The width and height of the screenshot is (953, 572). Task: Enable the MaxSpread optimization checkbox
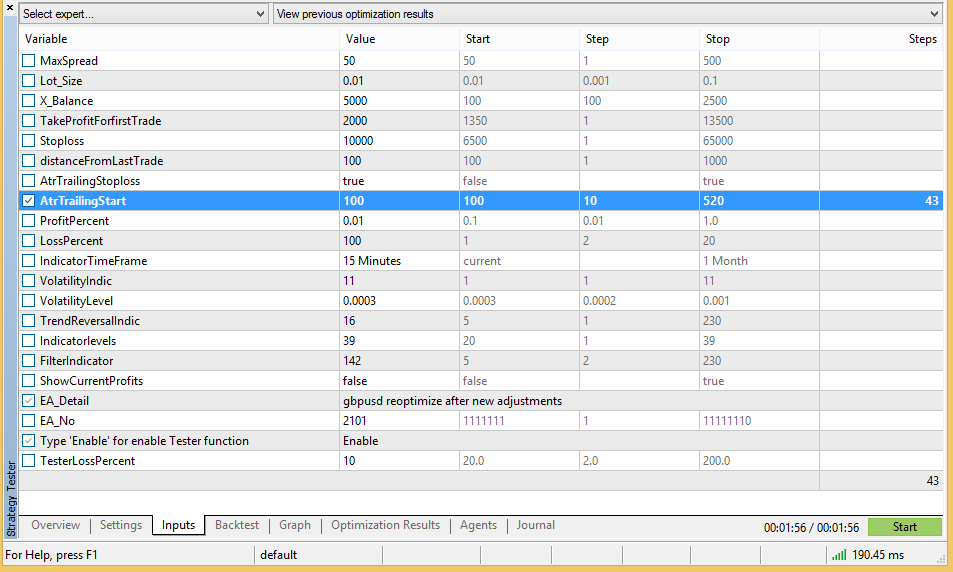(29, 61)
